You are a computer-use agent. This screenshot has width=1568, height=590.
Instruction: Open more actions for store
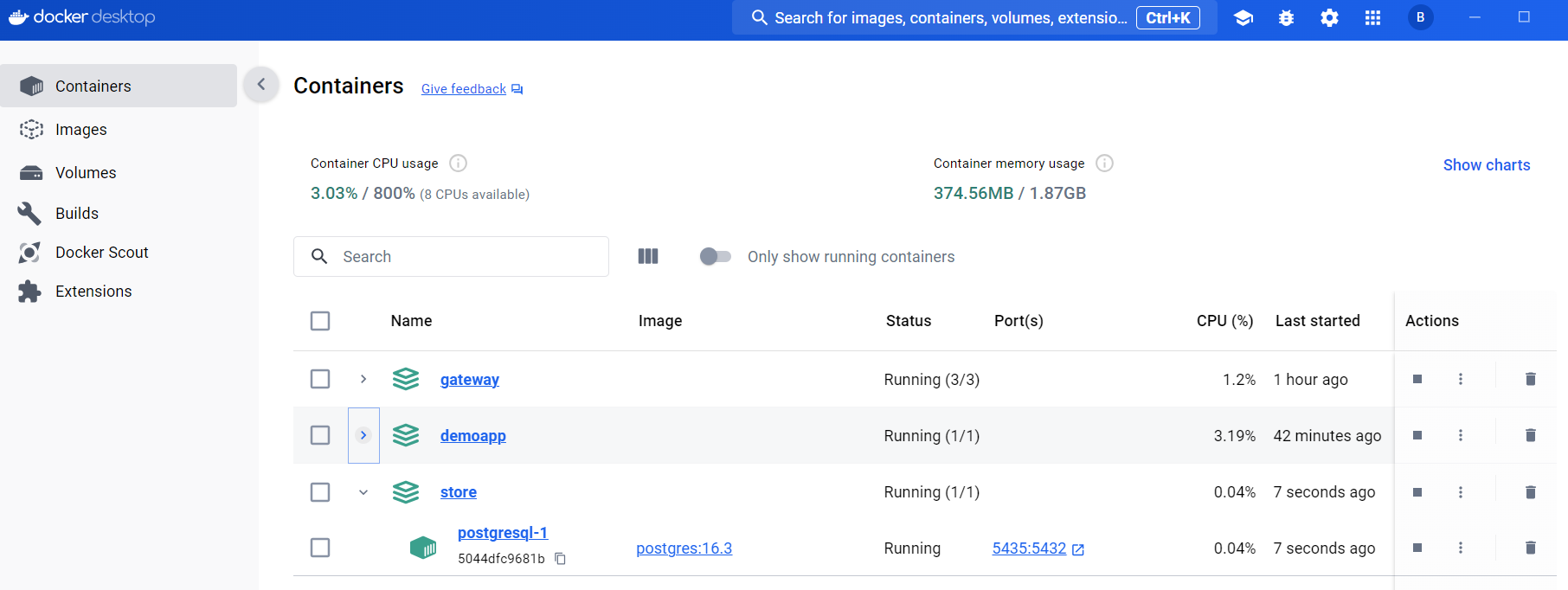tap(1461, 492)
